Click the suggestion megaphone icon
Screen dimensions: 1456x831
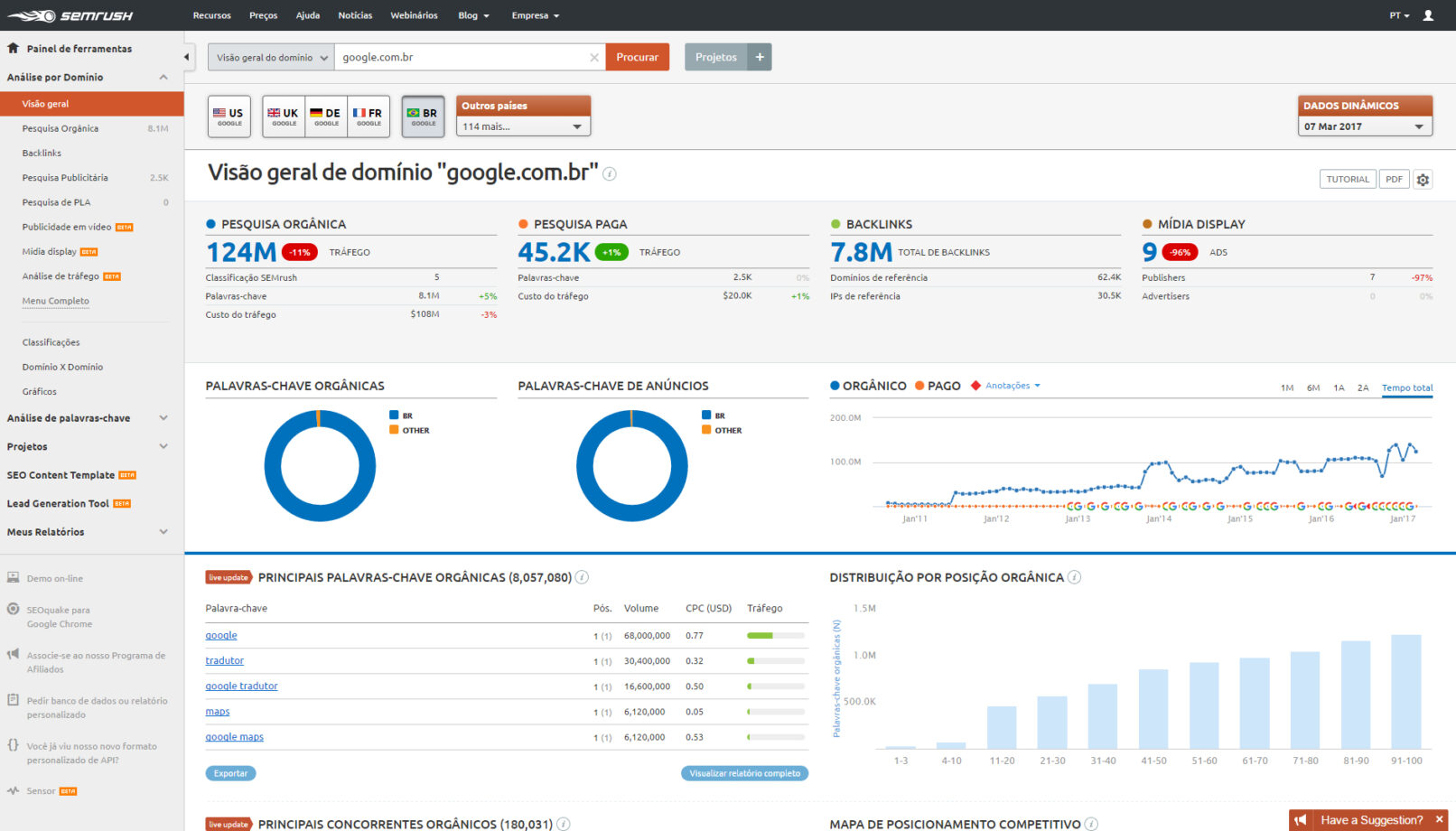point(1300,820)
